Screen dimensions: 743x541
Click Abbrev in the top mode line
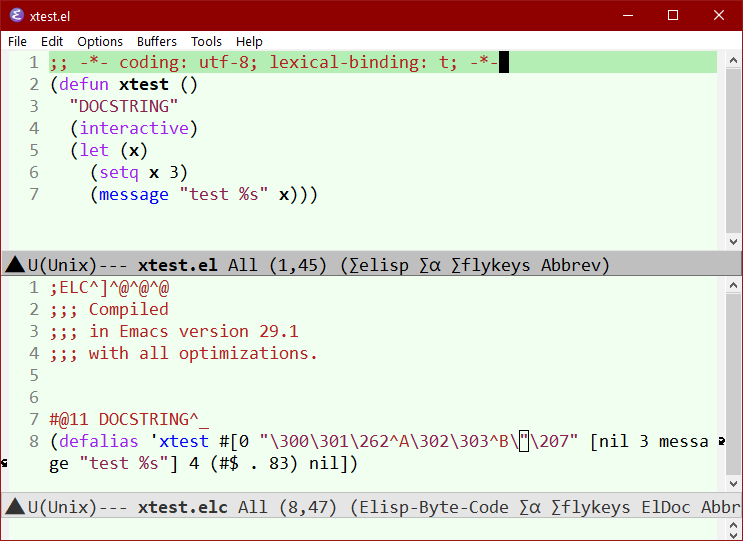coord(570,265)
